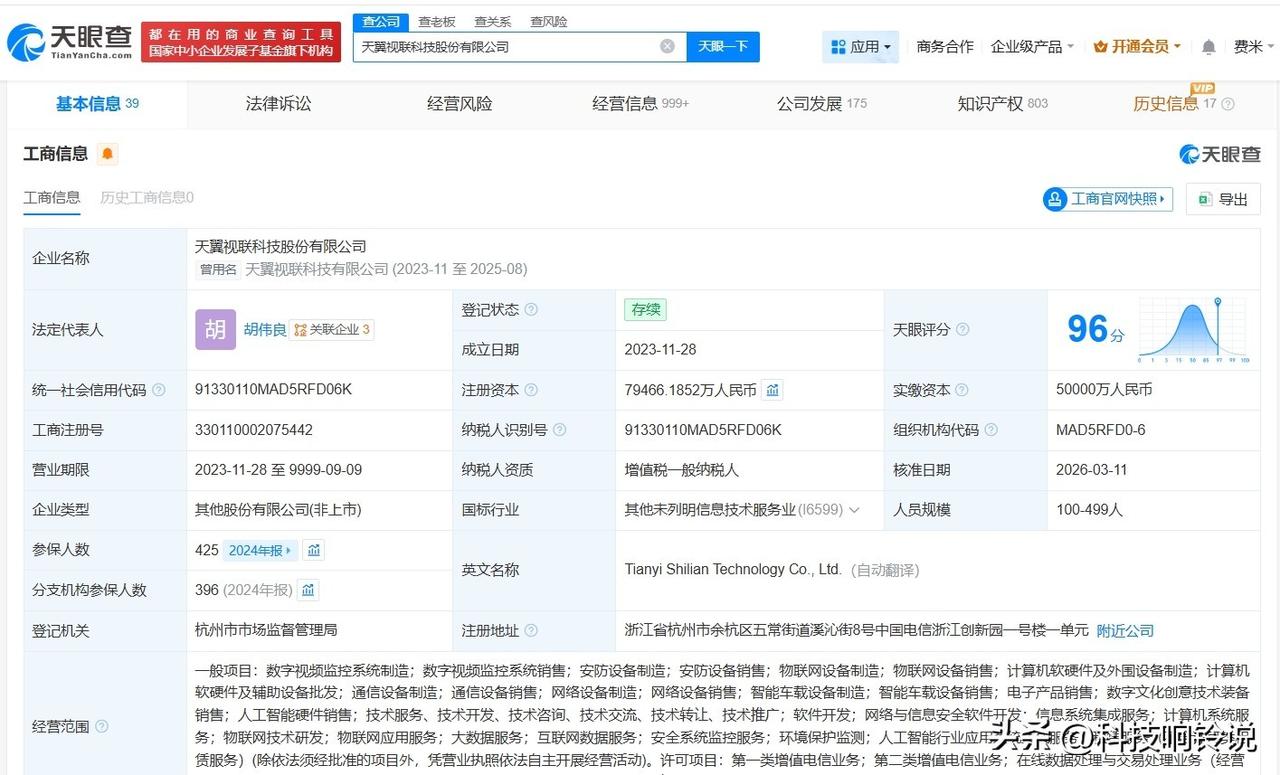Open chart icon next to 注册资本 amount
1280x775 pixels.
click(x=773, y=390)
